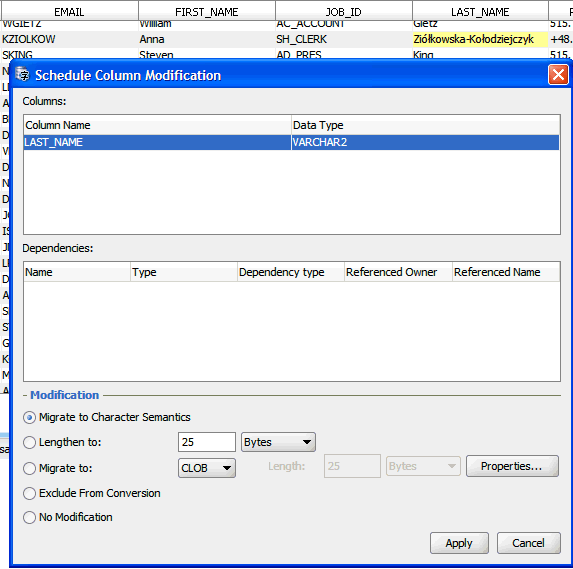Cancel the column modification dialog
The width and height of the screenshot is (573, 569).
[x=528, y=543]
